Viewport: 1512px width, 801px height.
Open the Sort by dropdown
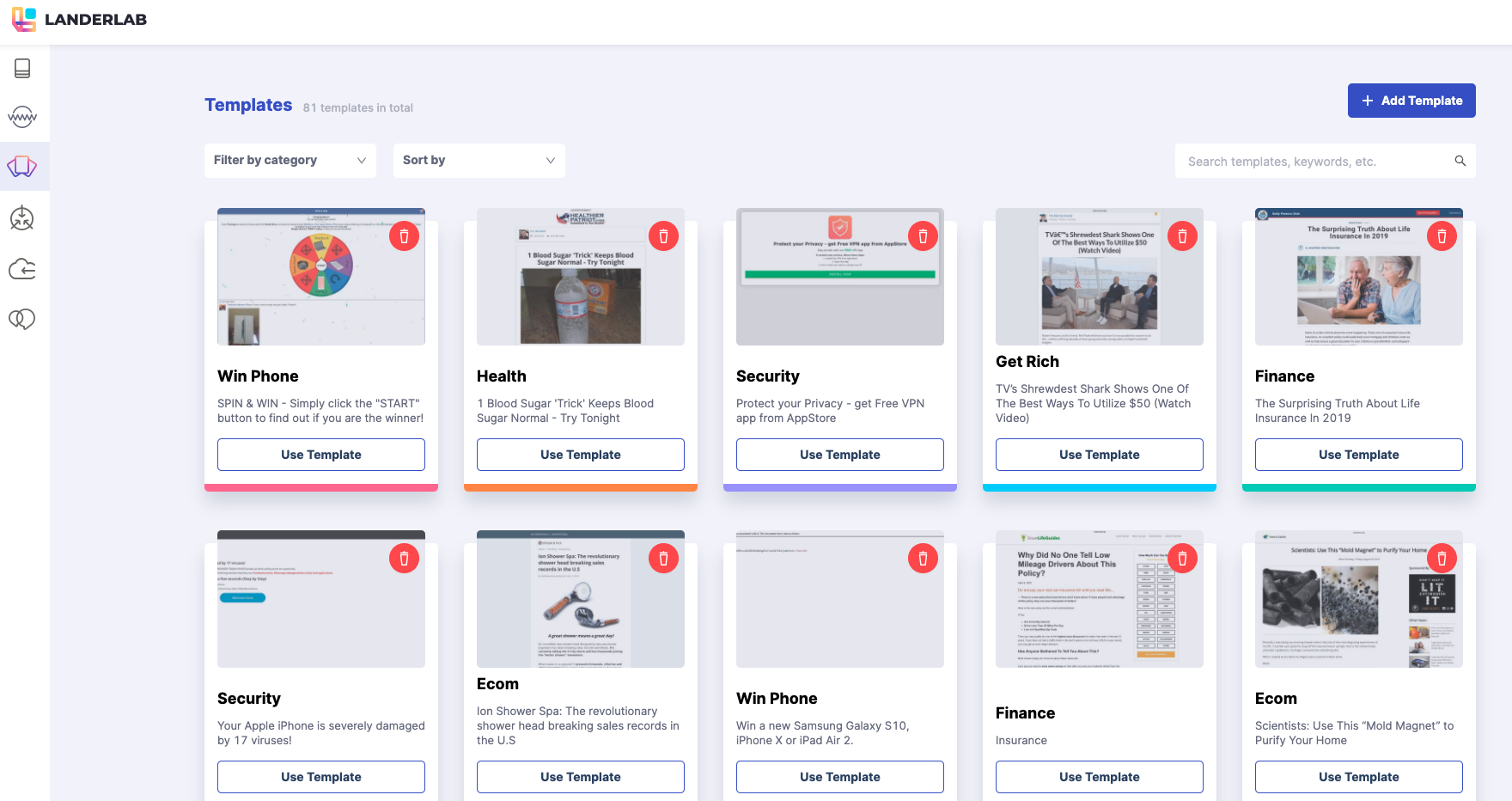pos(479,161)
